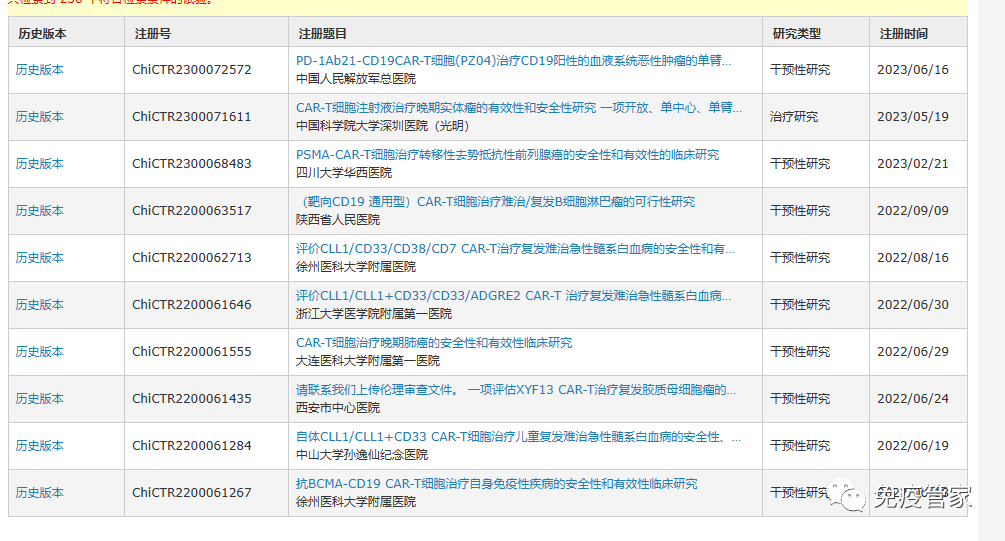1005x541 pixels.
Task: Click the date 2022/08/16
Action: pyautogui.click(x=913, y=258)
